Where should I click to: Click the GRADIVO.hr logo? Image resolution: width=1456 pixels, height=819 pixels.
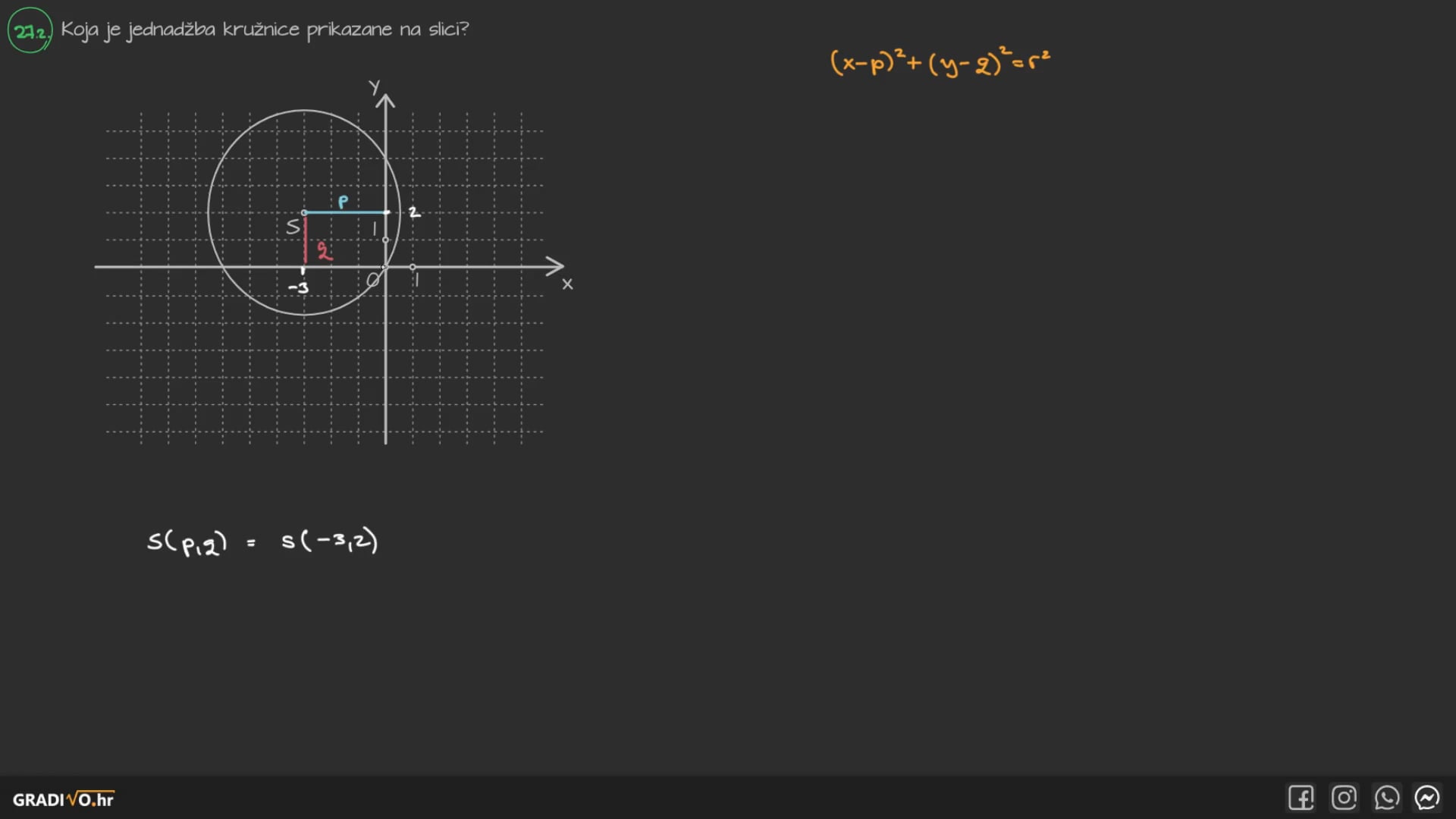point(64,799)
